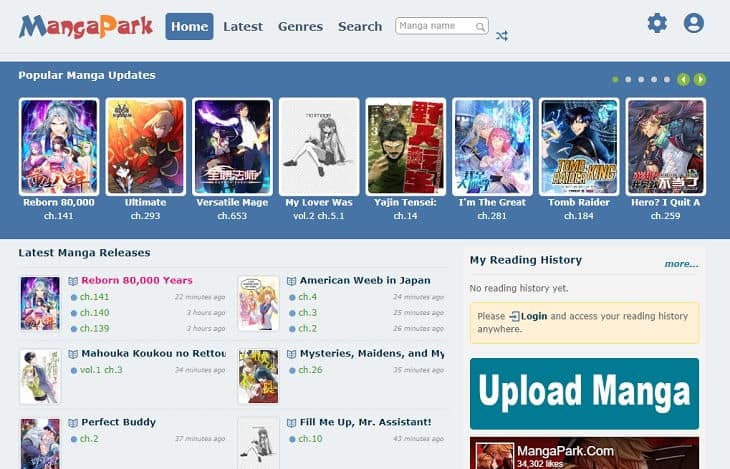This screenshot has width=730, height=469.
Task: Read ch.3 of American Weeb in Japan
Action: 308,313
